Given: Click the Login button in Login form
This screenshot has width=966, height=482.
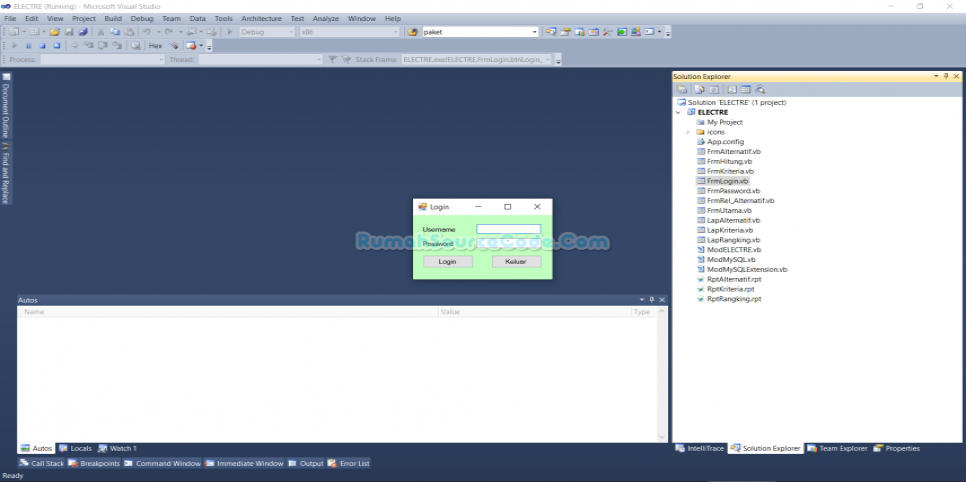Looking at the screenshot, I should point(448,262).
